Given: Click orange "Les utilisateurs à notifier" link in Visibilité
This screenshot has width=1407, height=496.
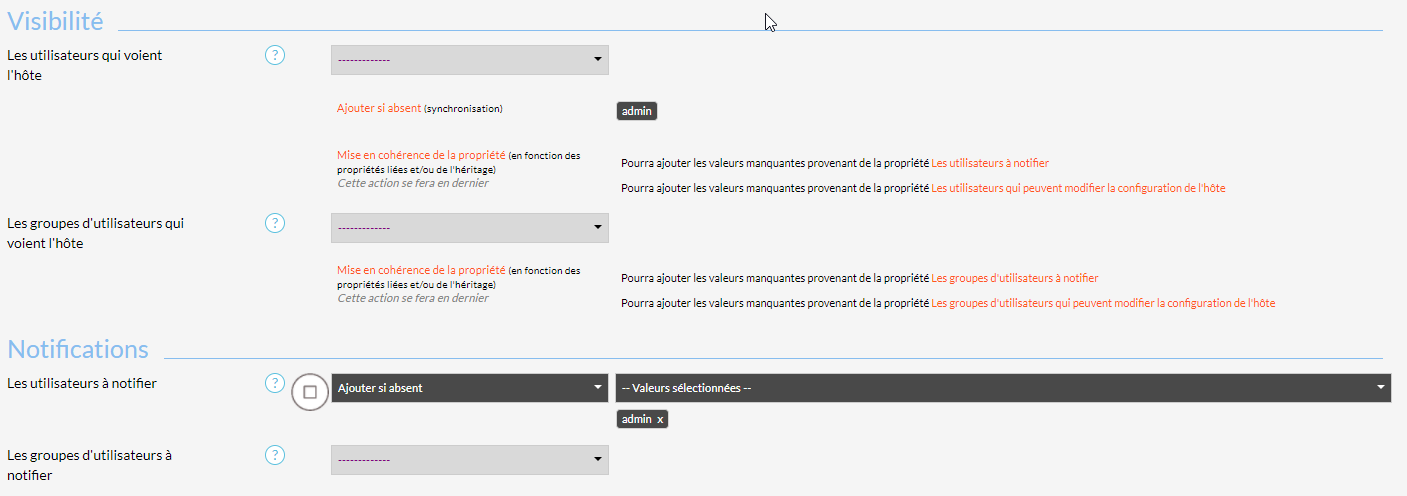Looking at the screenshot, I should (990, 163).
